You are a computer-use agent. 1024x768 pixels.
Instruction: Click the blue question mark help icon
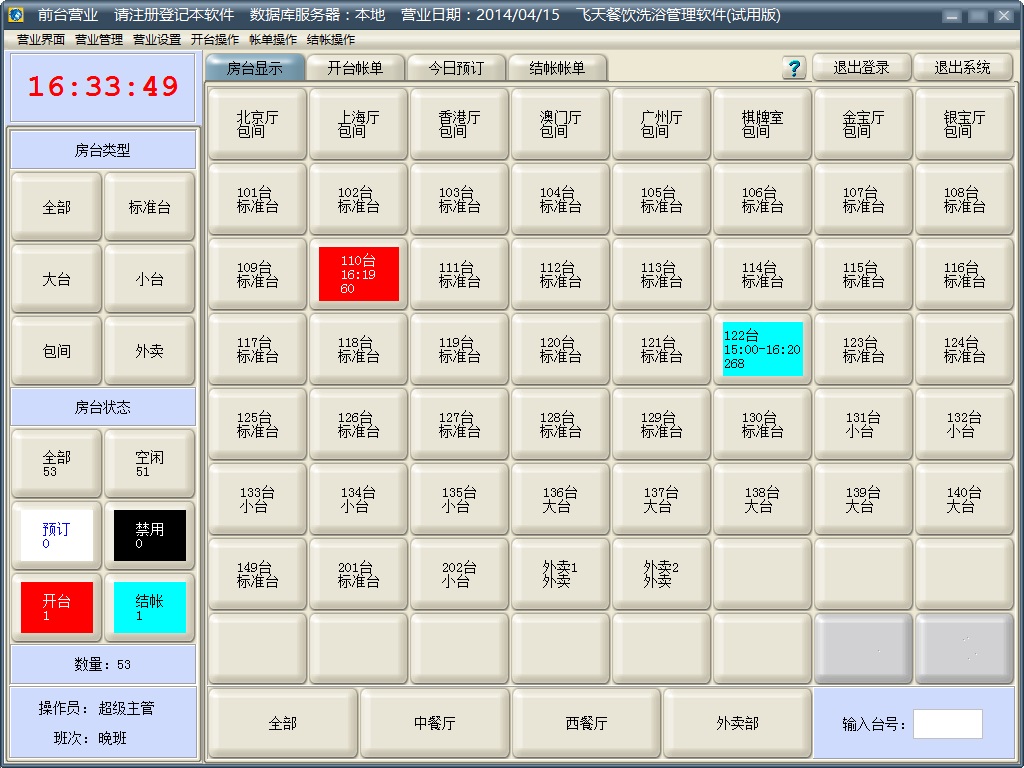pyautogui.click(x=795, y=68)
